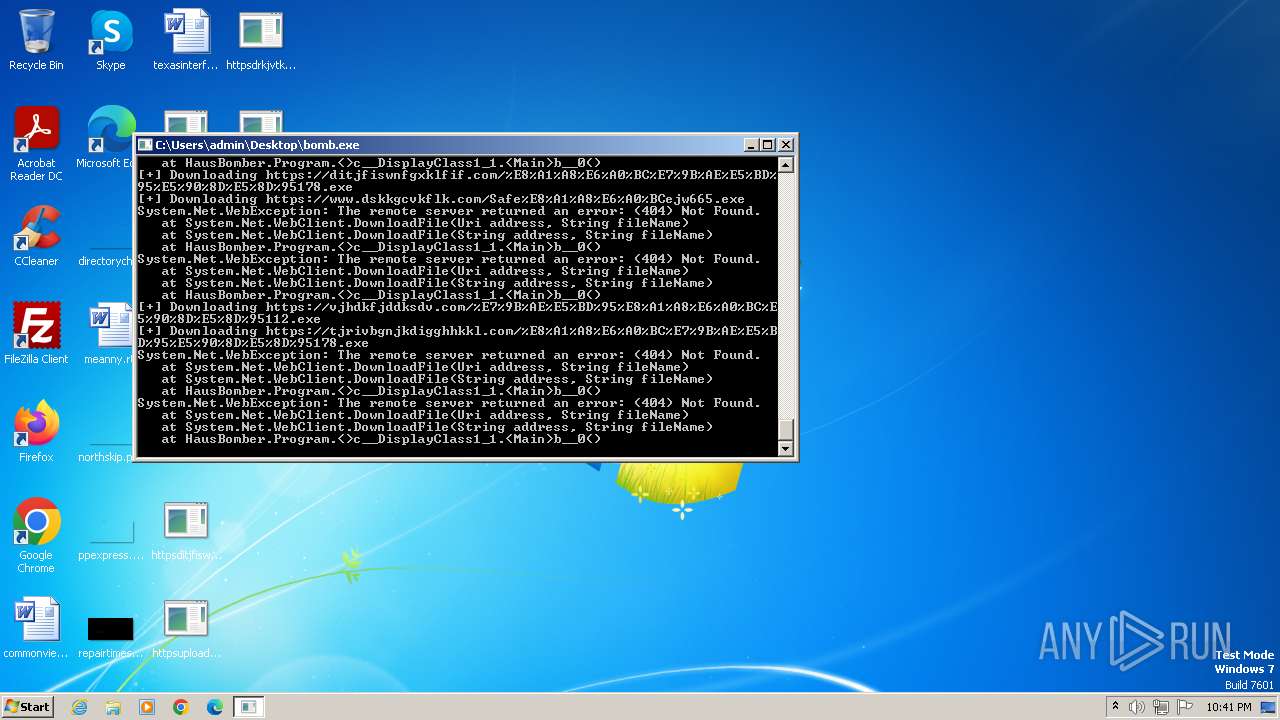
Task: Open Chrome from the taskbar
Action: [x=181, y=707]
